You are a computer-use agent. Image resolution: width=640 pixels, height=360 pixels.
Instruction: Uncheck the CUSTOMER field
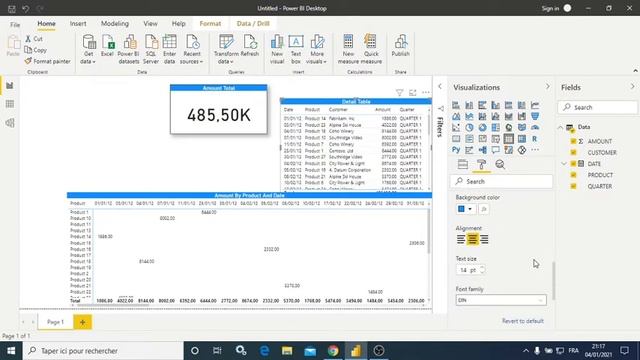coord(573,152)
